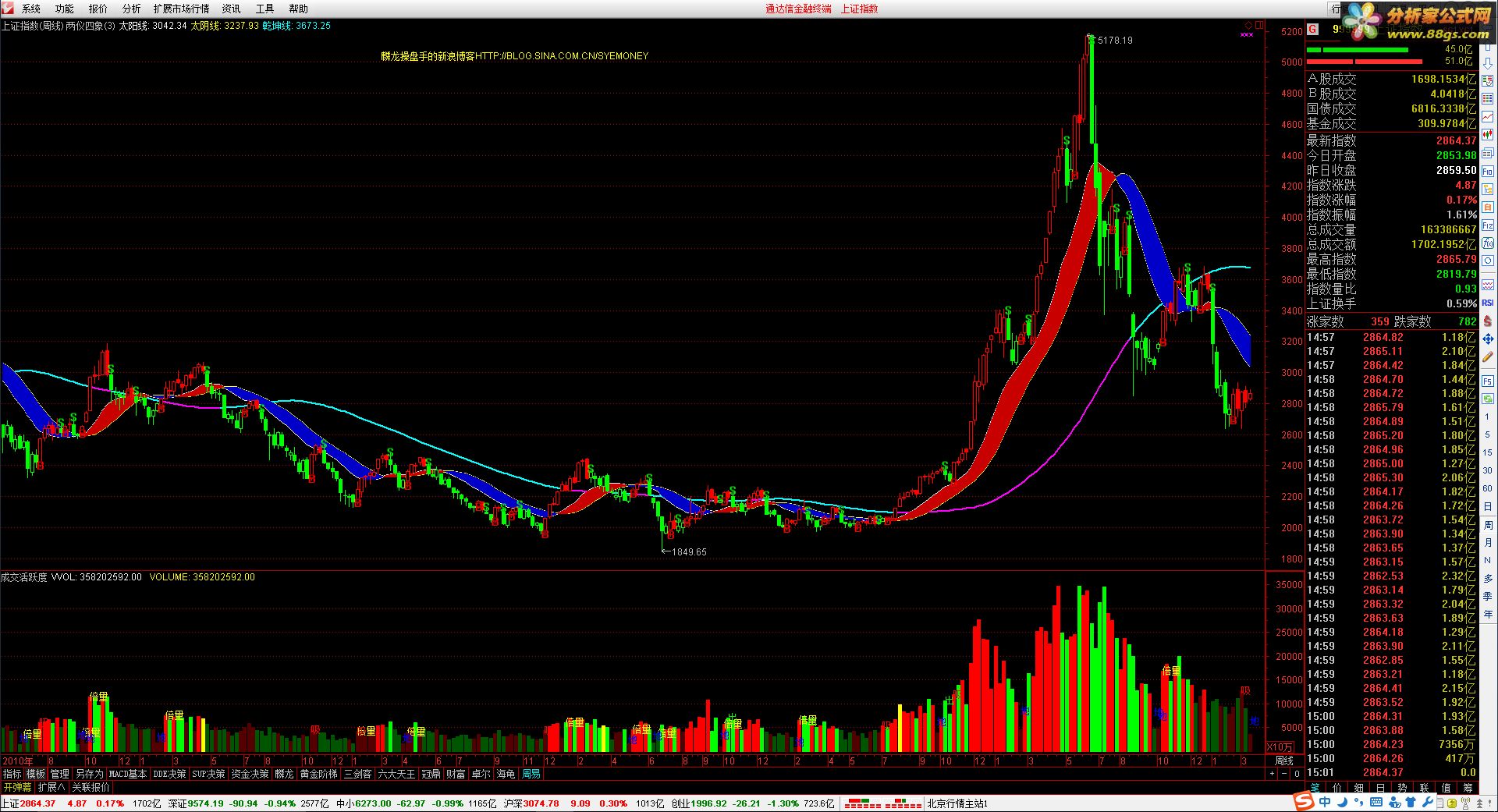The width and height of the screenshot is (1498, 812).
Task: Switch to 15-minute period
Action: point(1488,452)
